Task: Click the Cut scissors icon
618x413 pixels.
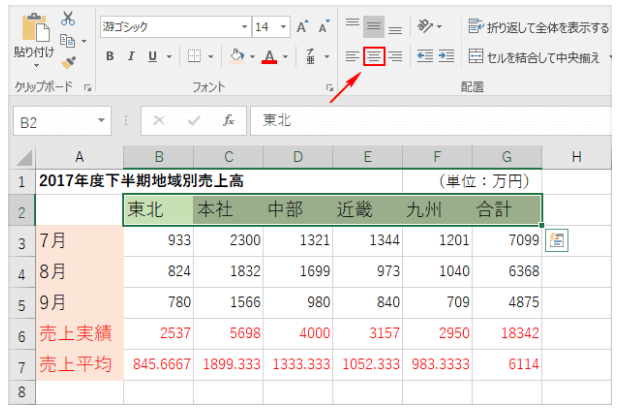Action: click(68, 18)
